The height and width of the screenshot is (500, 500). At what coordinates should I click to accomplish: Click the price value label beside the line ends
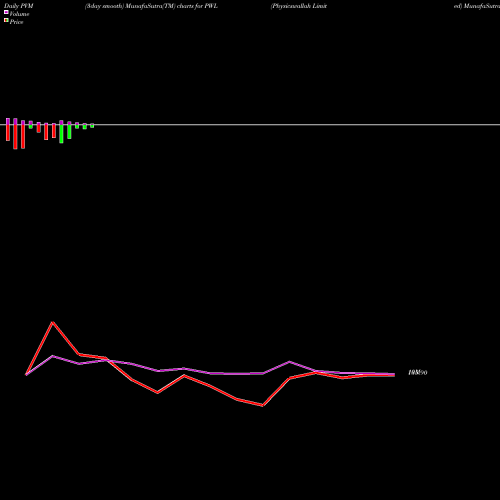point(418,373)
